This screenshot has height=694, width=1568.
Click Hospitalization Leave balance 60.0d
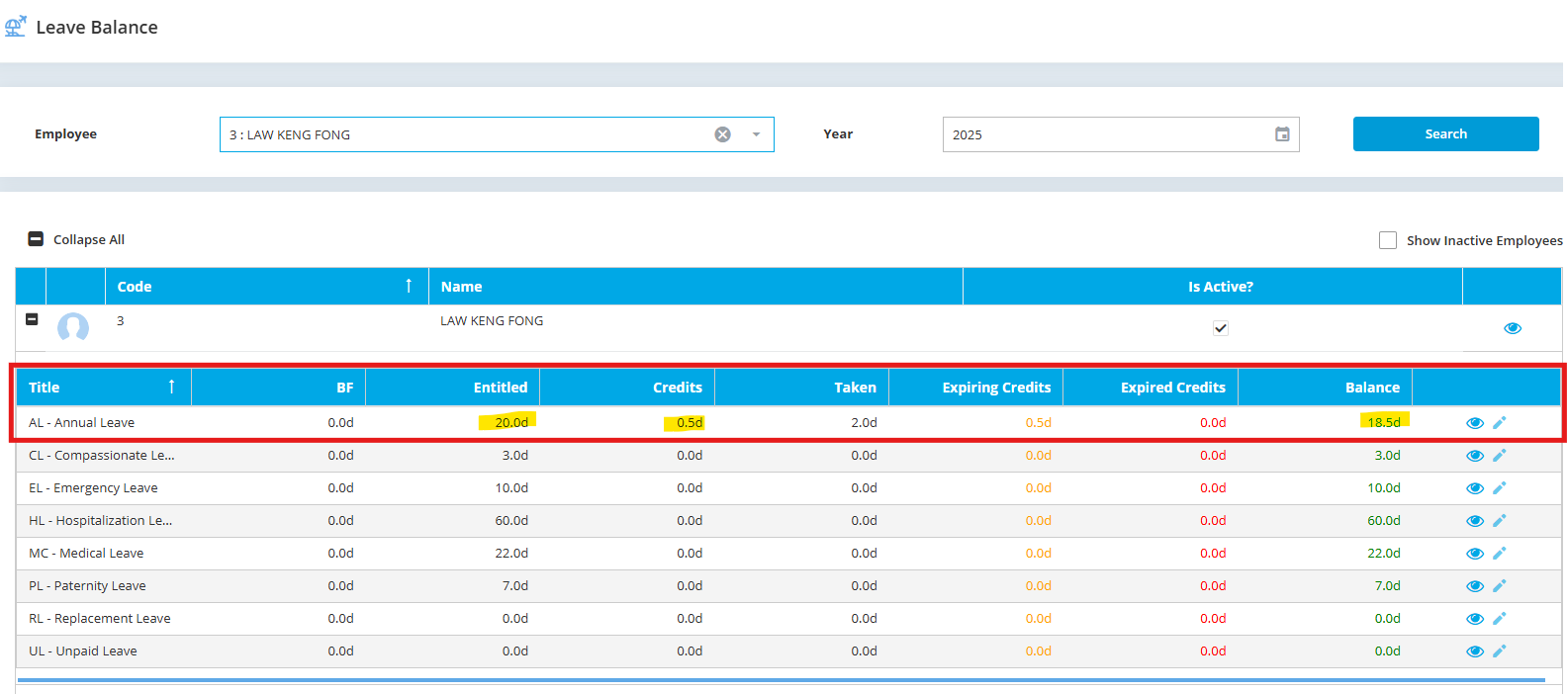click(x=1384, y=520)
